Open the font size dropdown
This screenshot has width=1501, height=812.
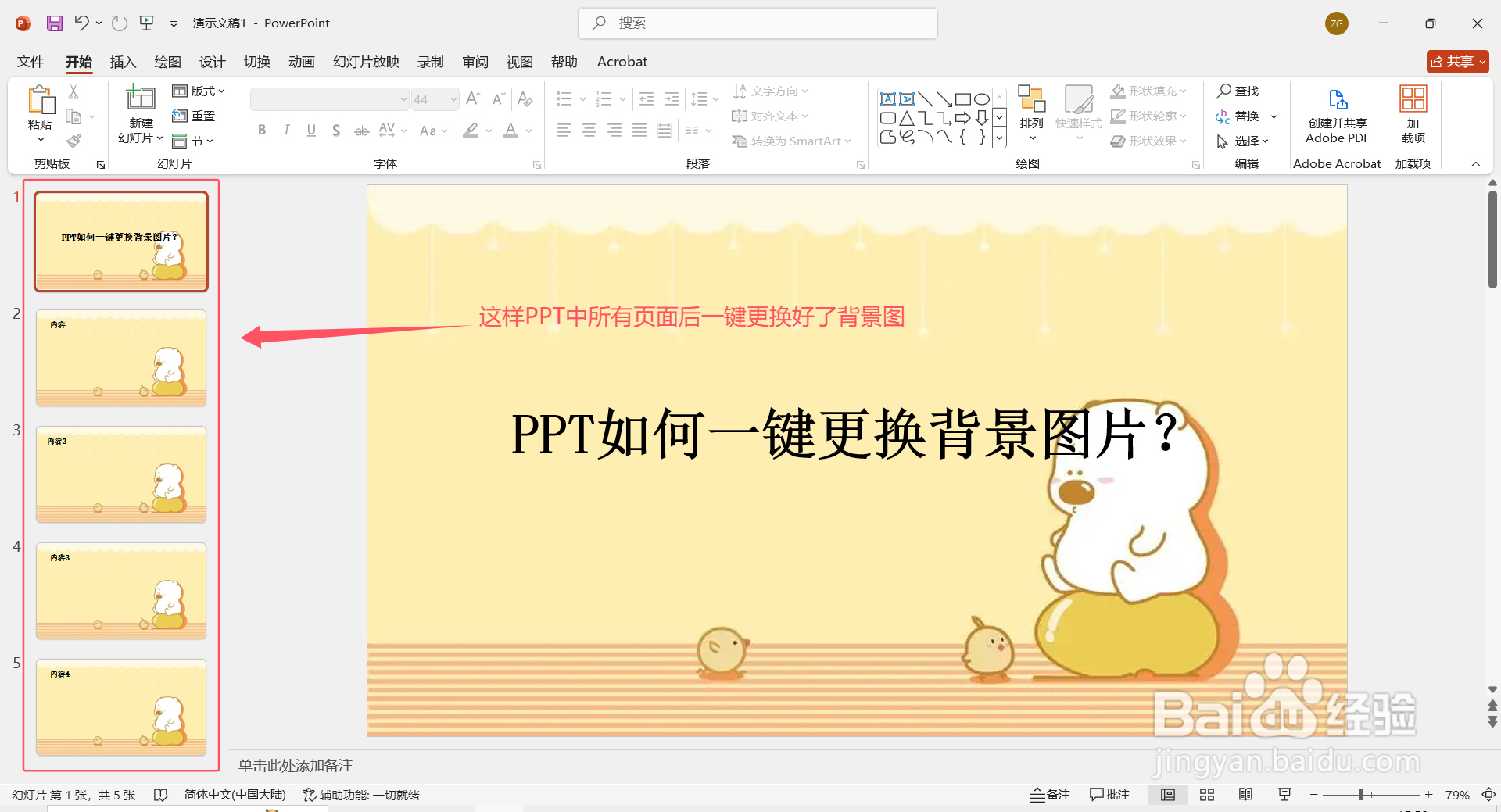tap(452, 99)
